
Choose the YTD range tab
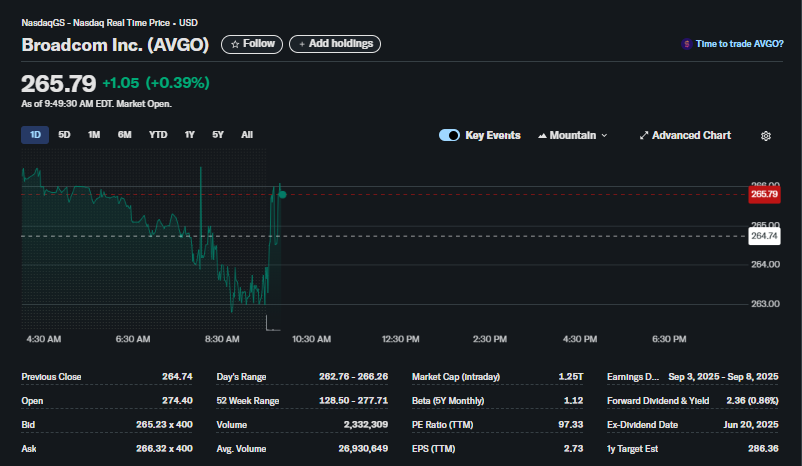pos(158,135)
